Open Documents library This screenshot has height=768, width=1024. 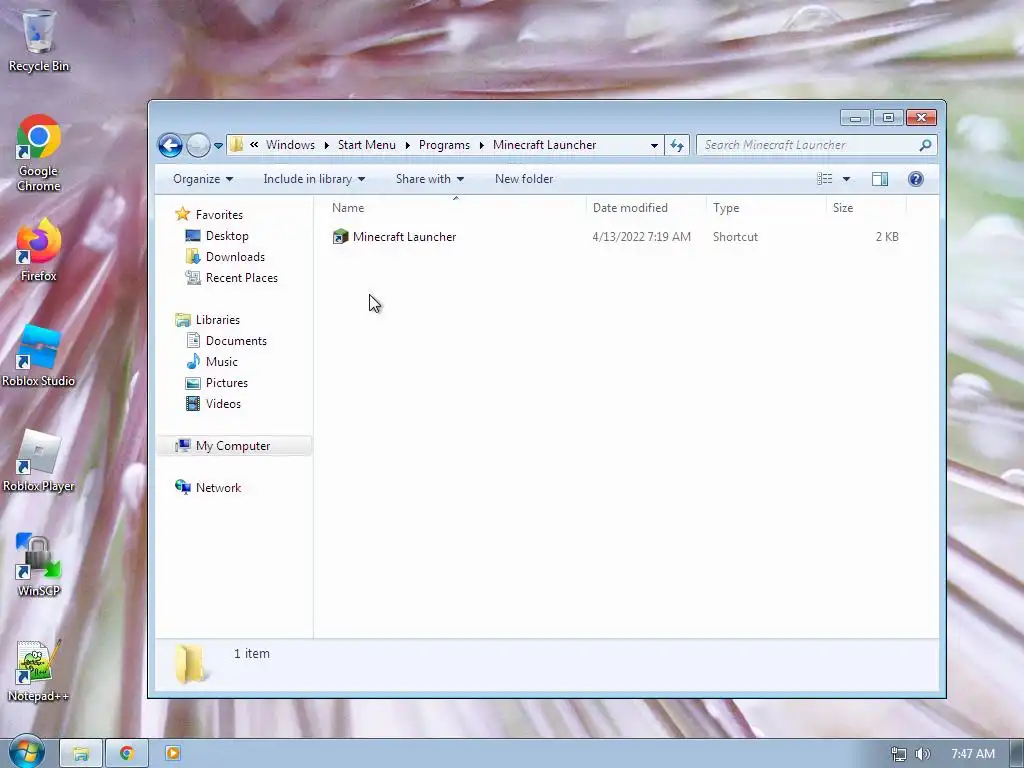[x=236, y=341]
